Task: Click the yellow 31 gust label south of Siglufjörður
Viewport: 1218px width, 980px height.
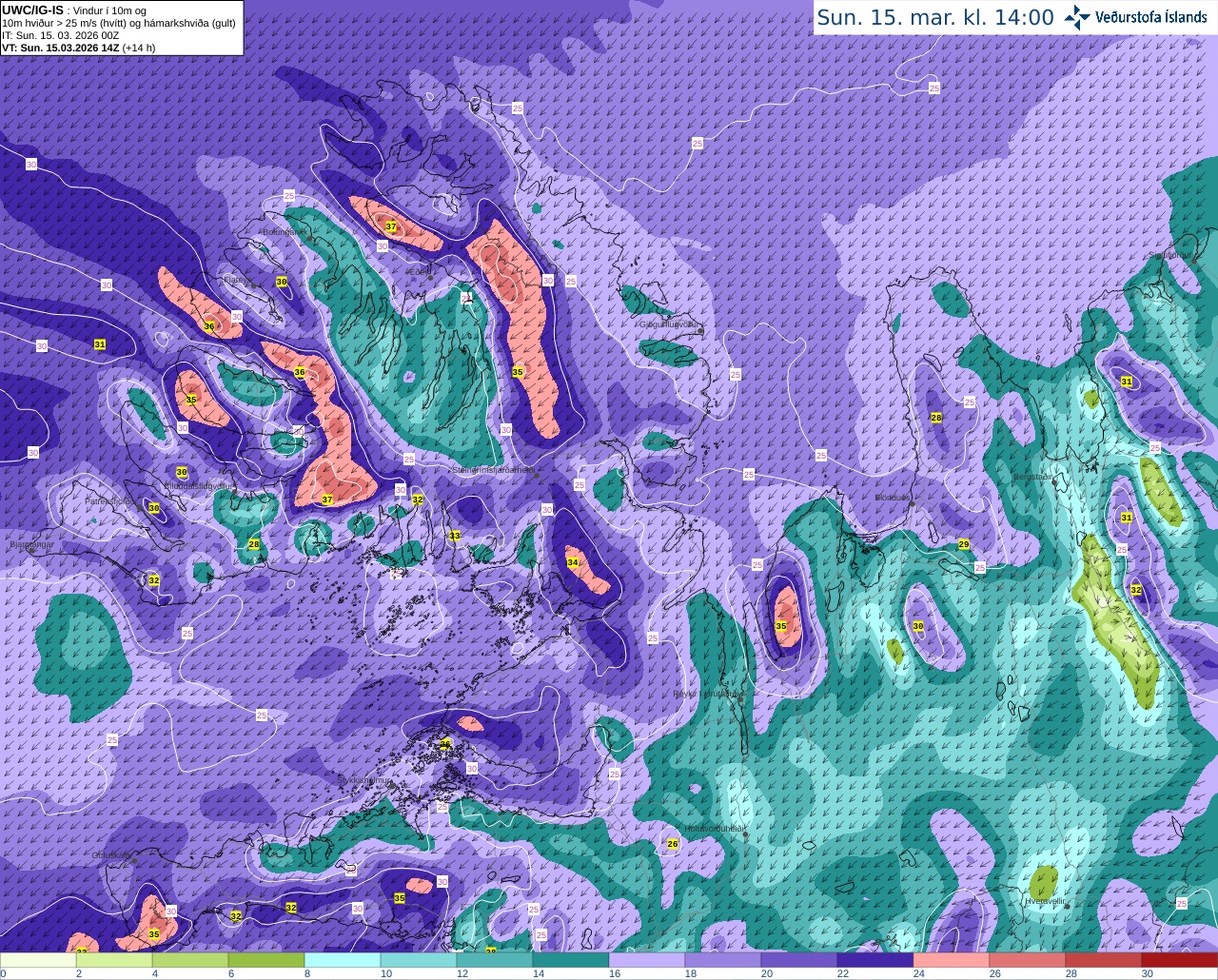Action: tap(1126, 382)
